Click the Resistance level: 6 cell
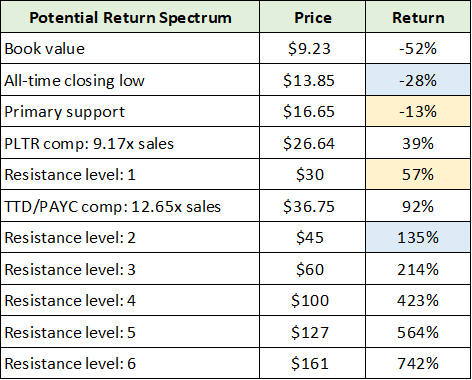The height and width of the screenshot is (380, 472). 130,363
